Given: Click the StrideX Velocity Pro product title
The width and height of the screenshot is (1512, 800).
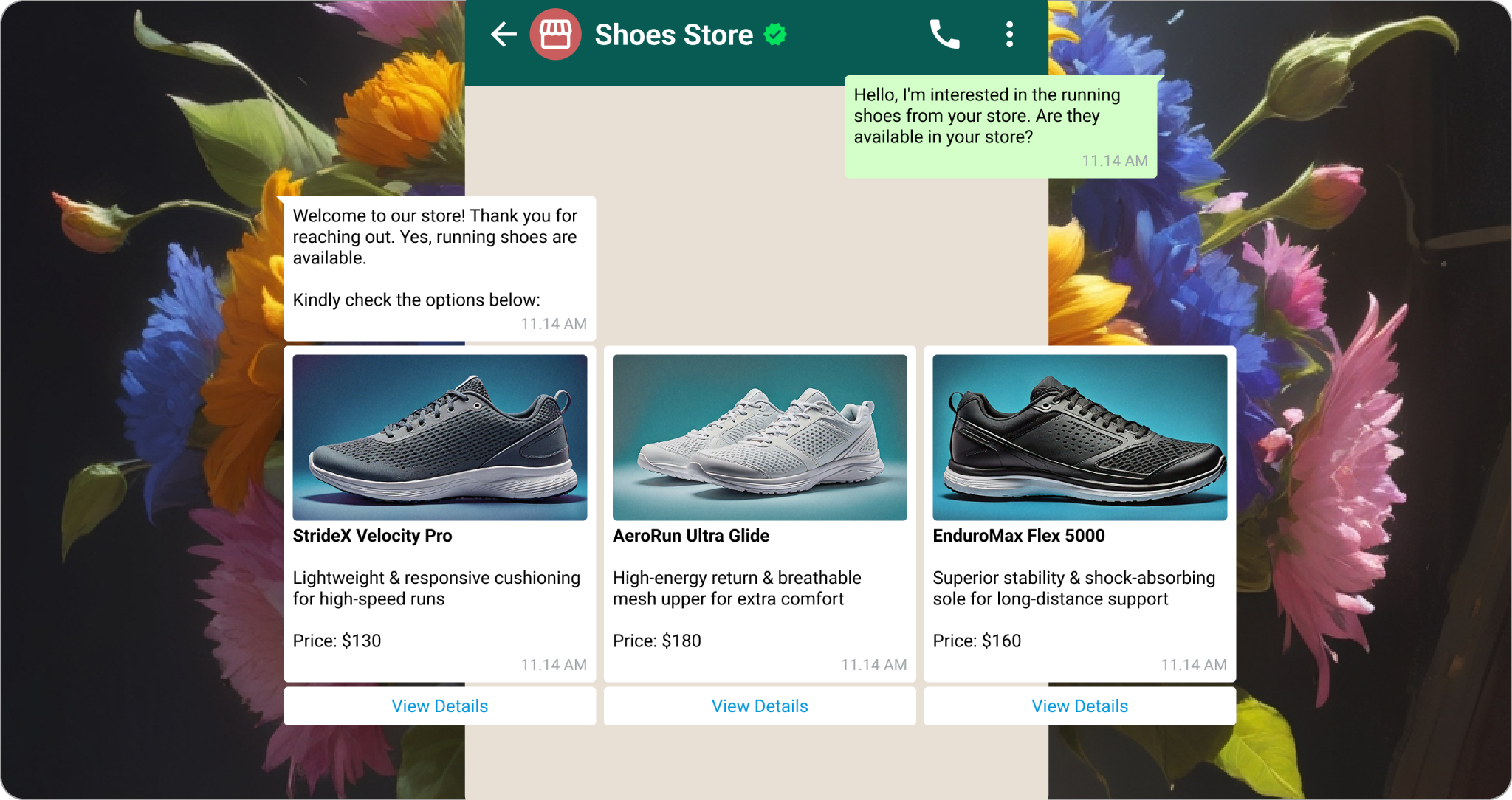Looking at the screenshot, I should point(372,536).
